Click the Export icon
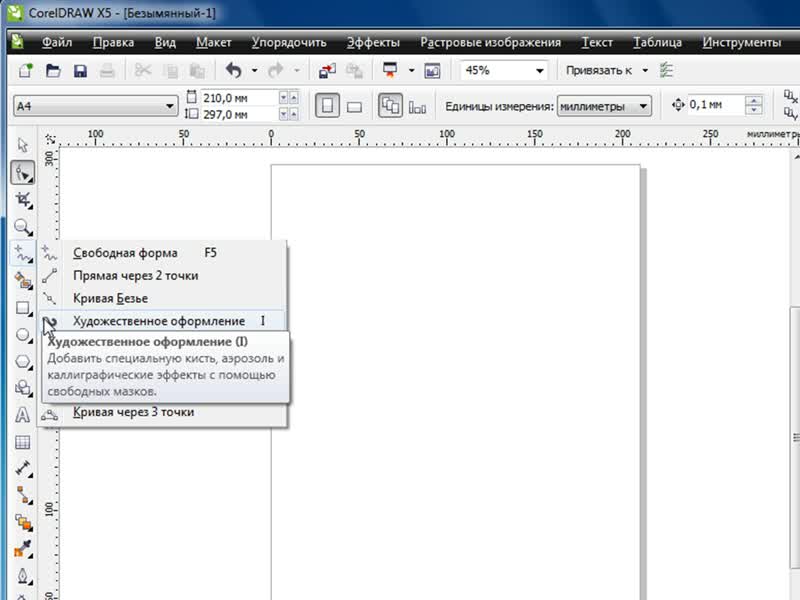Image resolution: width=800 pixels, height=600 pixels. pyautogui.click(x=354, y=70)
